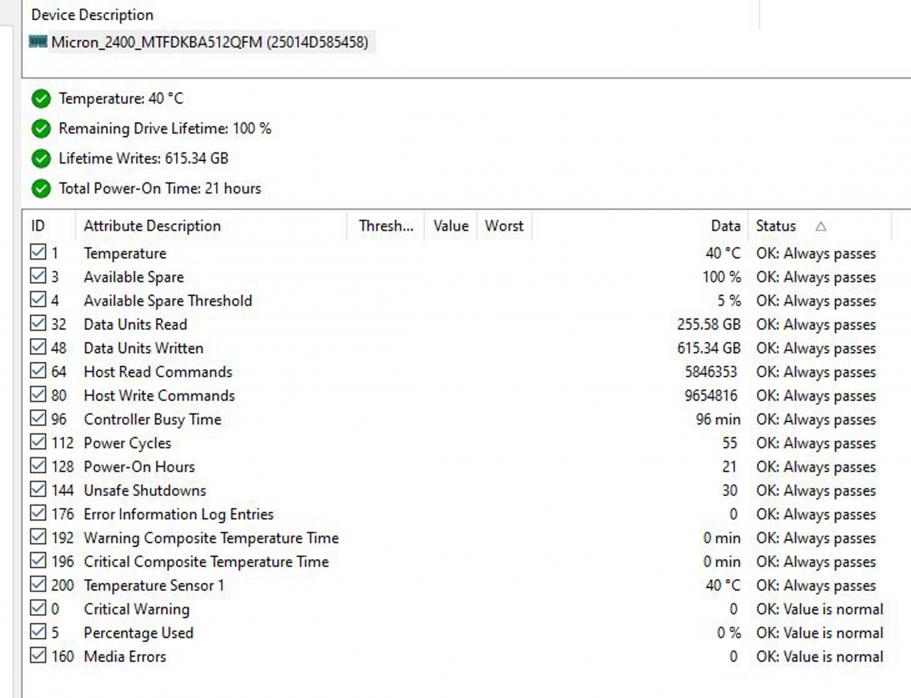
Task: Click the Worst column header
Action: click(504, 226)
